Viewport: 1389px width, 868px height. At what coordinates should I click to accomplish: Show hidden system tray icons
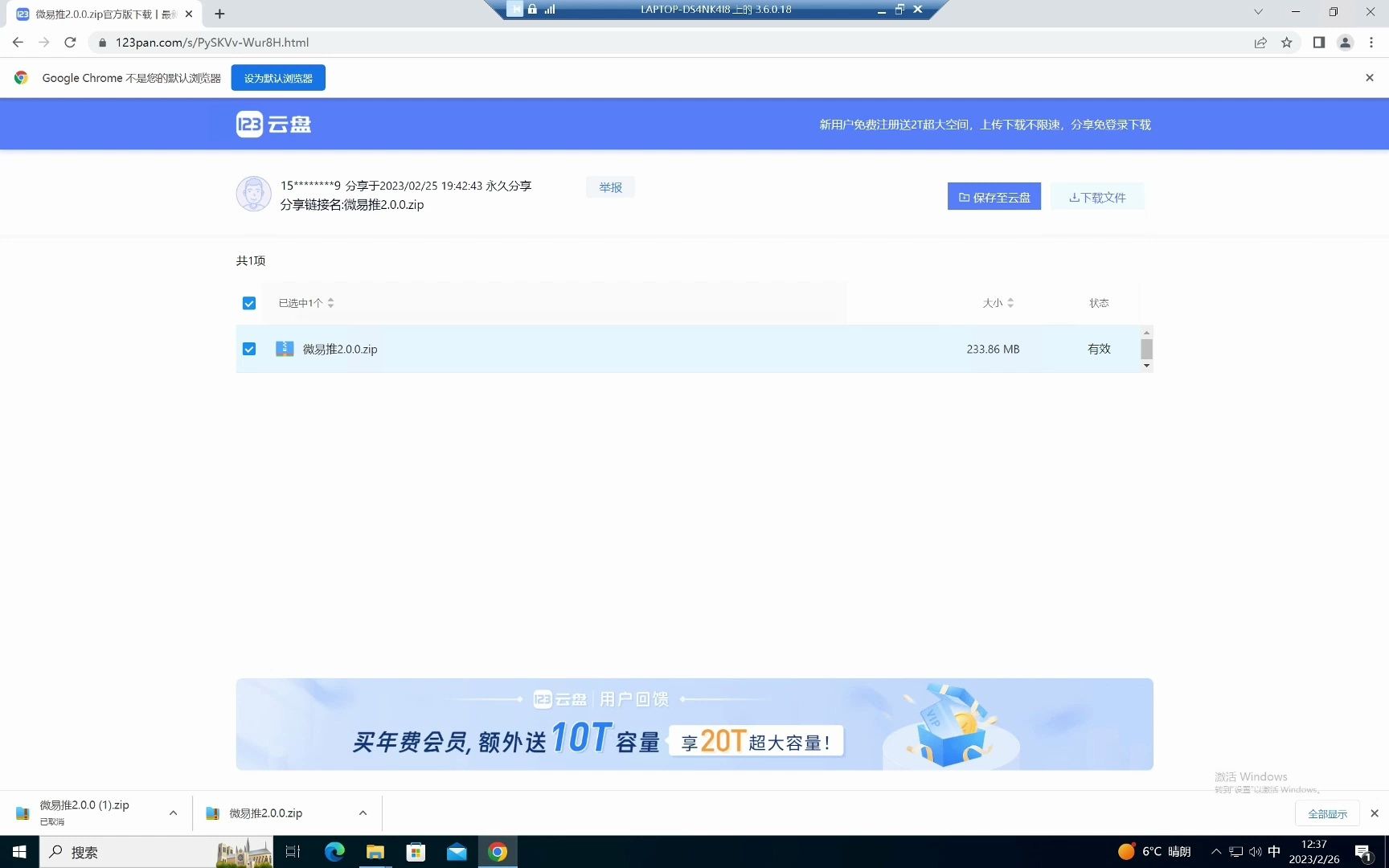click(x=1216, y=852)
